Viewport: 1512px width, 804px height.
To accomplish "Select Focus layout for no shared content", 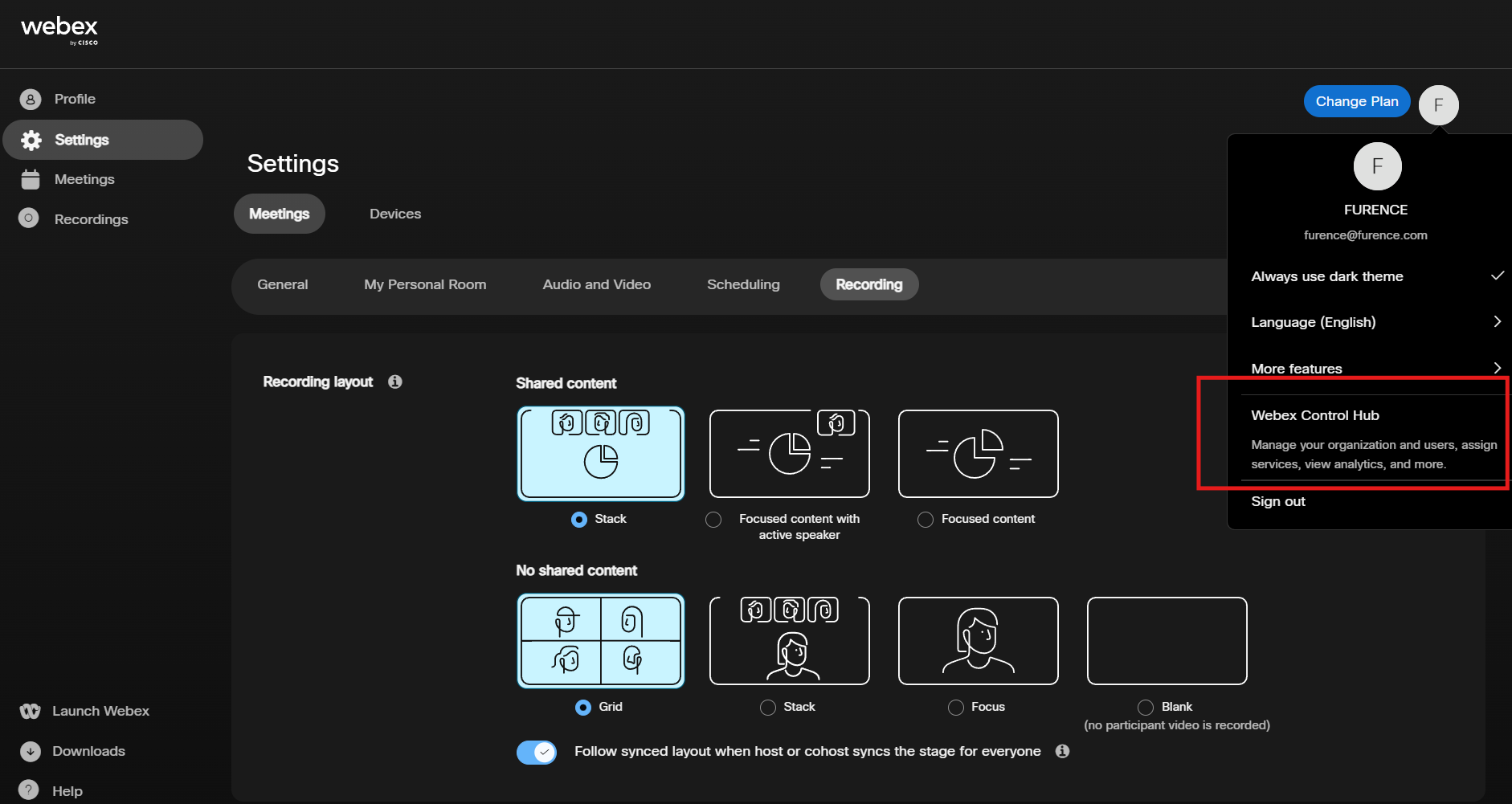I will point(956,707).
